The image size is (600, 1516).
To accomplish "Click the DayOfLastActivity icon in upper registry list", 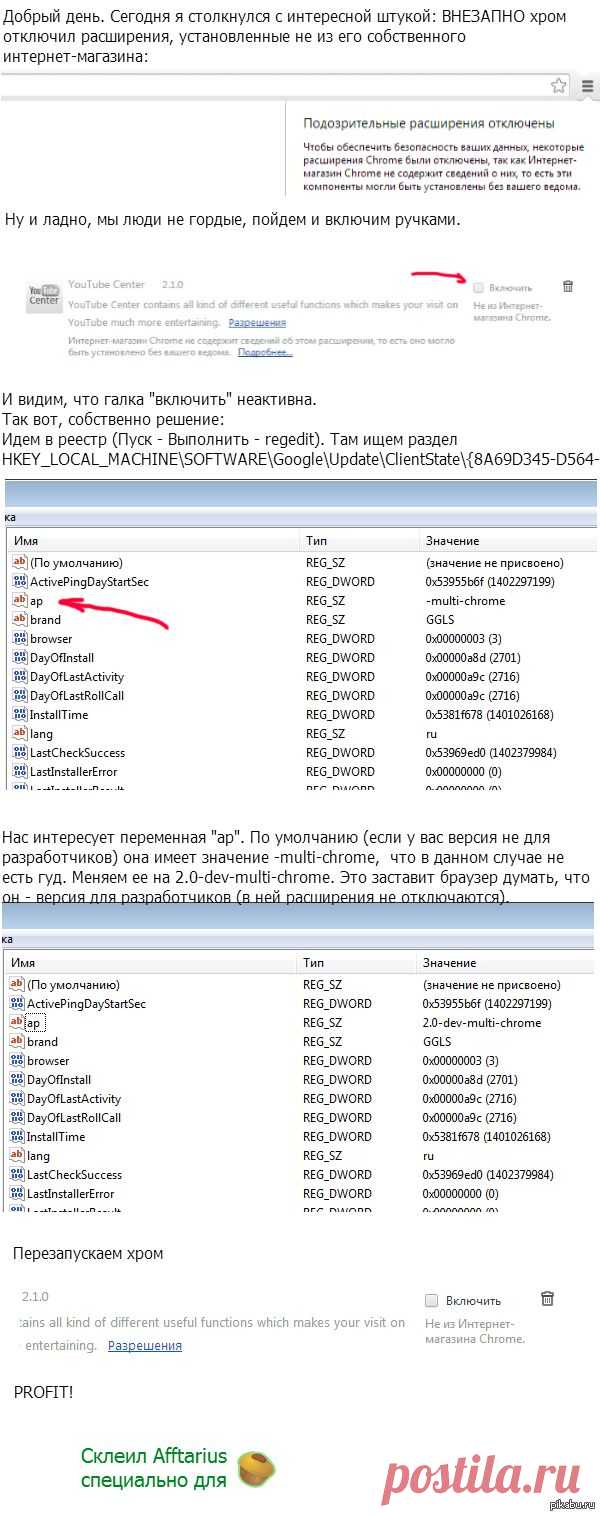I will click(19, 676).
